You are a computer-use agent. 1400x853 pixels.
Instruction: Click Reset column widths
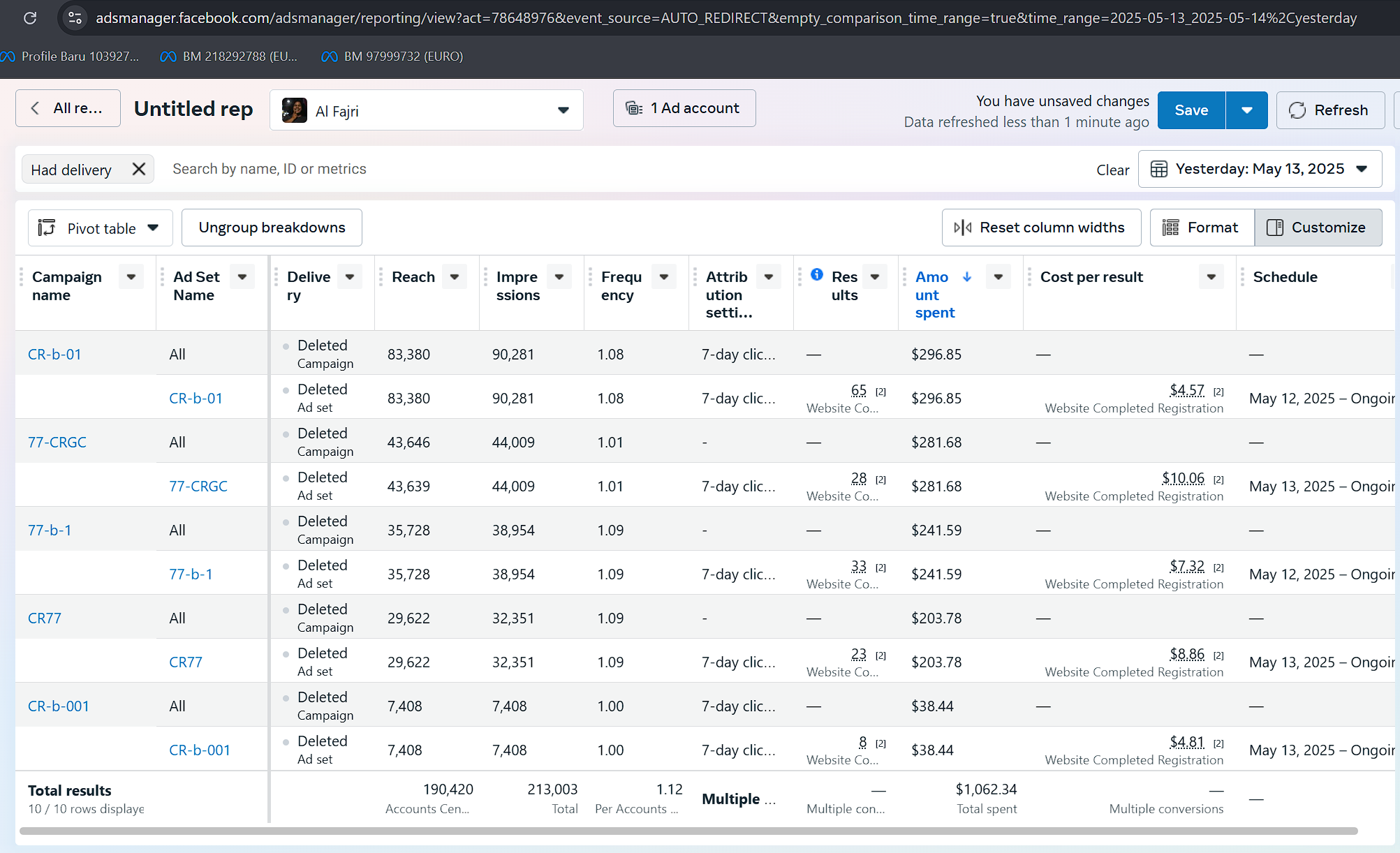1040,228
